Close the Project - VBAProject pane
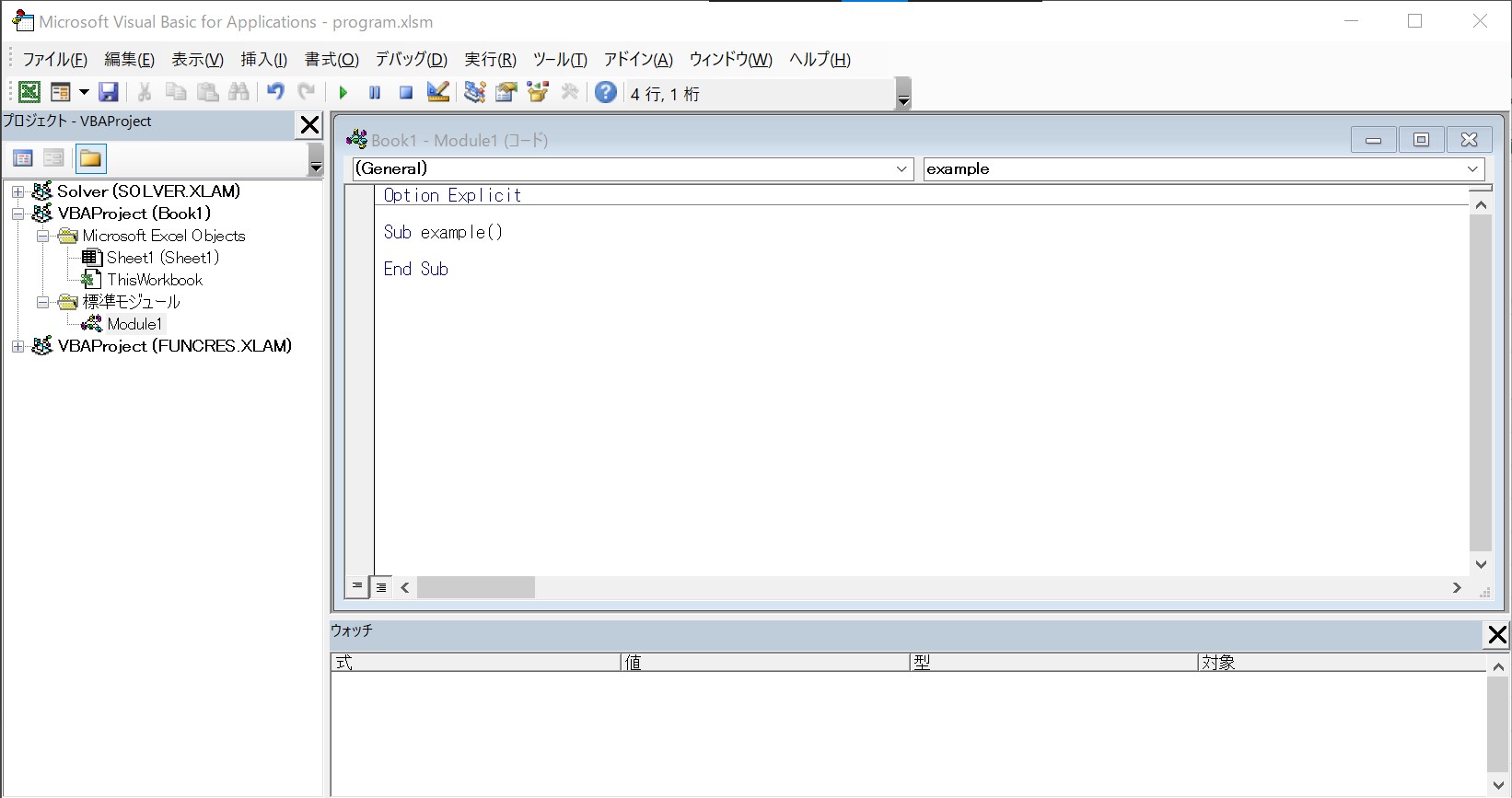Screen dimensions: 1512x798 (x=309, y=124)
